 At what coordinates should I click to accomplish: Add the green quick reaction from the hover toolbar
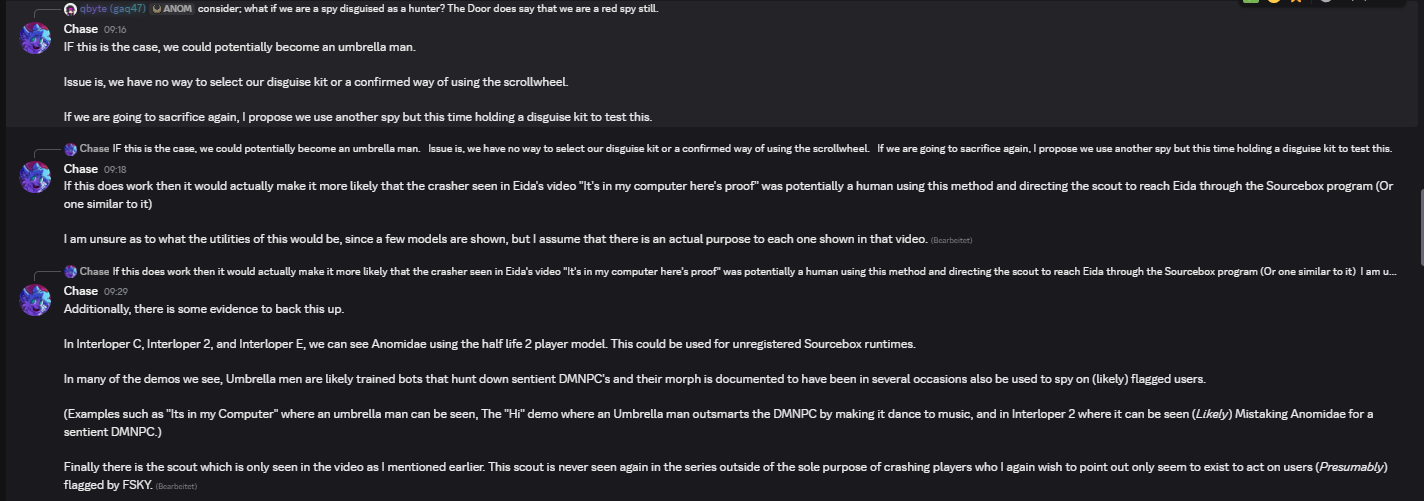click(x=1250, y=2)
